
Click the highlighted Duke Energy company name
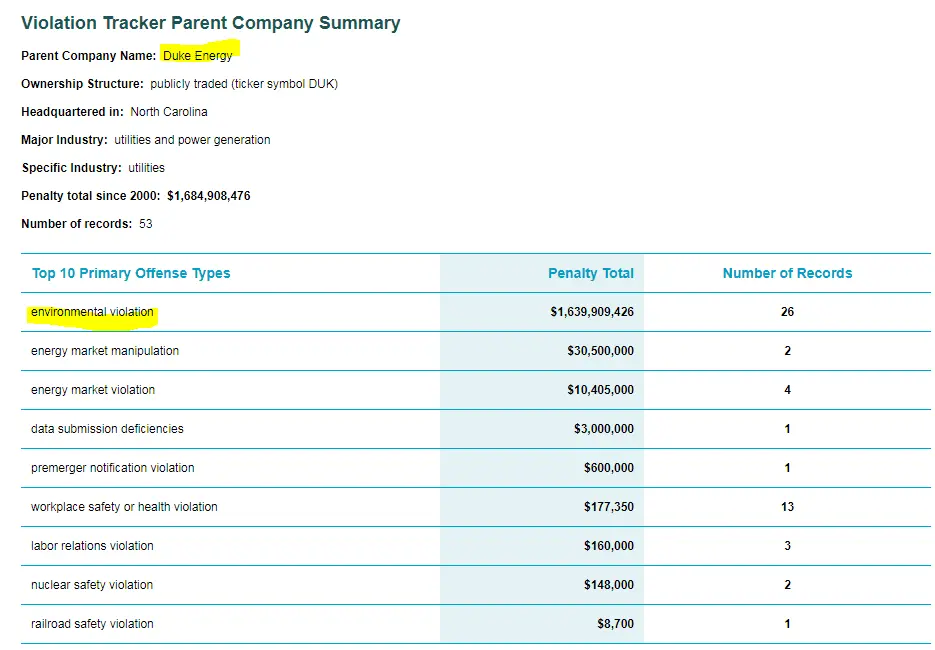(198, 56)
